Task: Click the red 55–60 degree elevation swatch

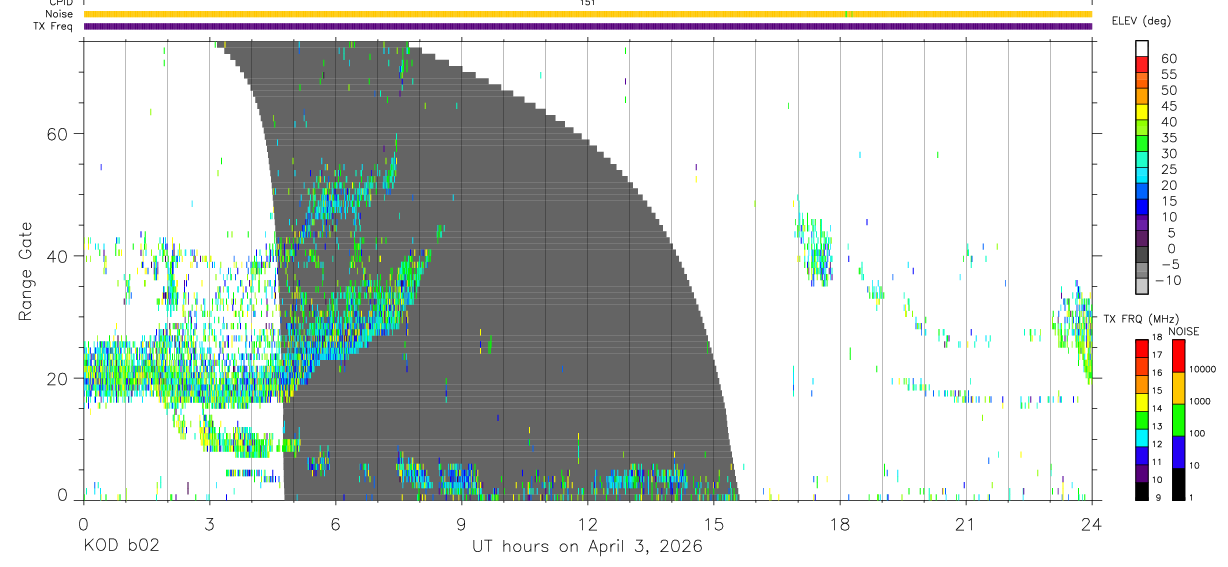Action: click(x=1143, y=65)
